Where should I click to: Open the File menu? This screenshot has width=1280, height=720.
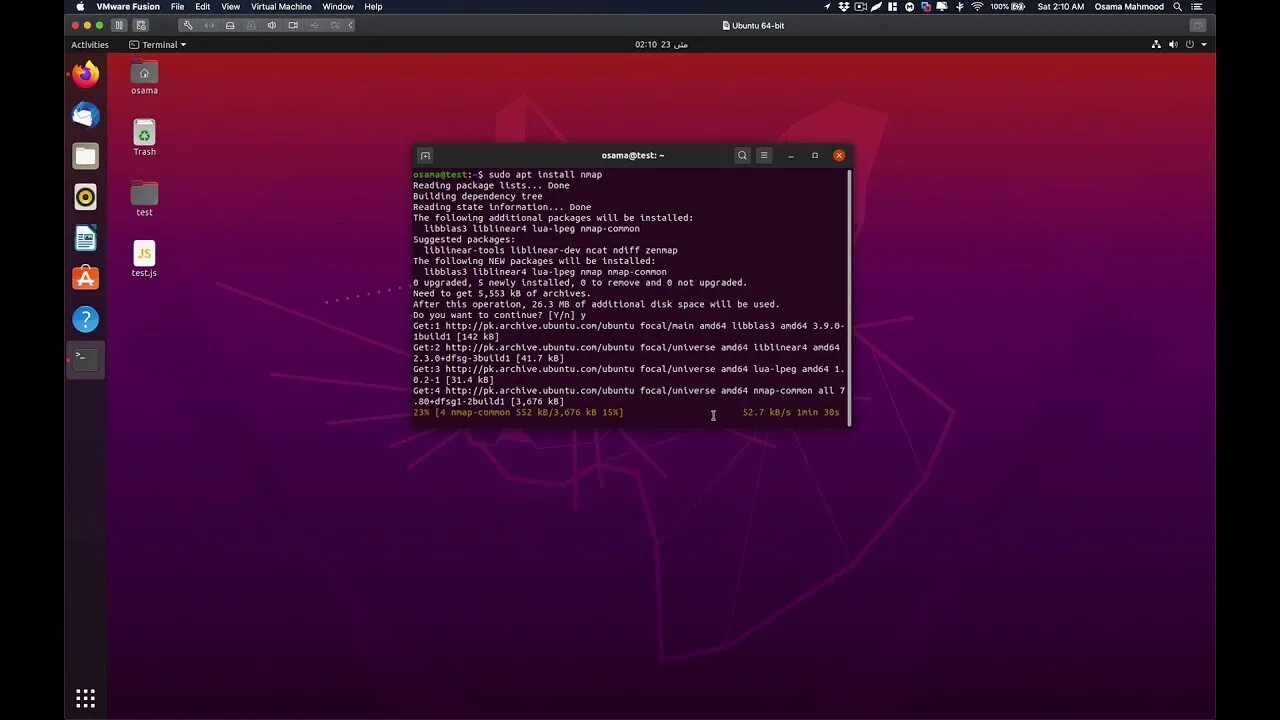177,7
